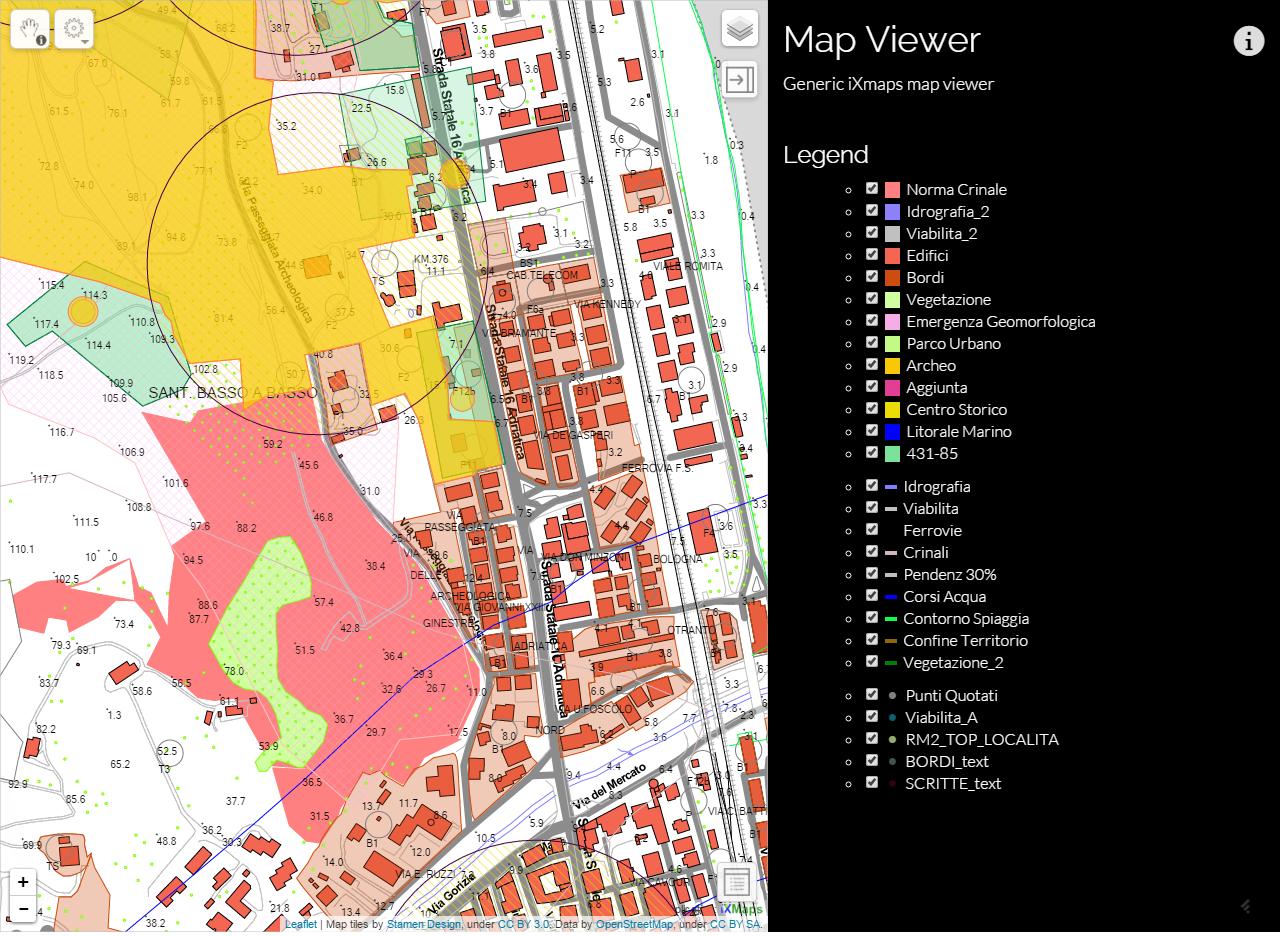1280x937 pixels.
Task: Open the gear settings dropdown
Action: [x=74, y=29]
